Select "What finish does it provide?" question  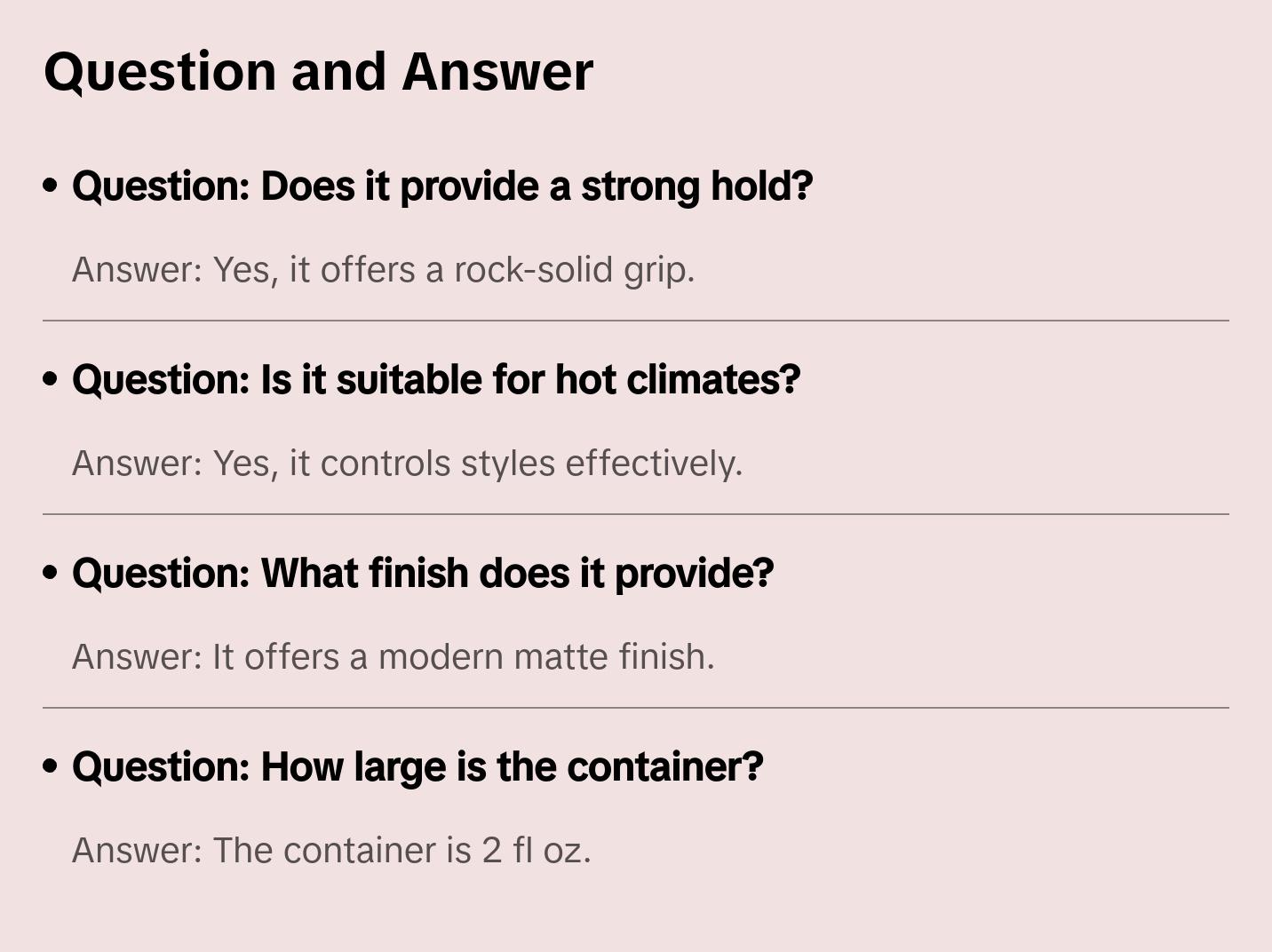coord(423,574)
